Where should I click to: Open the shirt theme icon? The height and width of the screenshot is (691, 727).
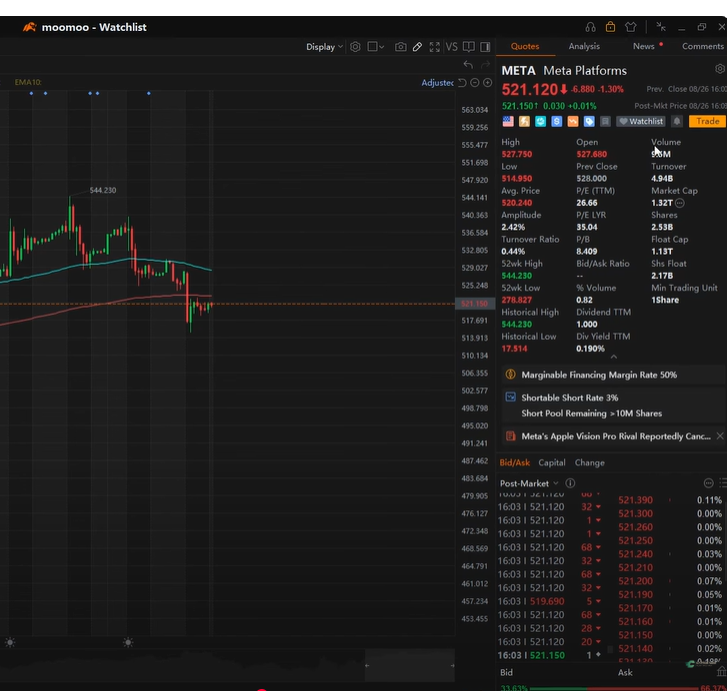tap(631, 27)
